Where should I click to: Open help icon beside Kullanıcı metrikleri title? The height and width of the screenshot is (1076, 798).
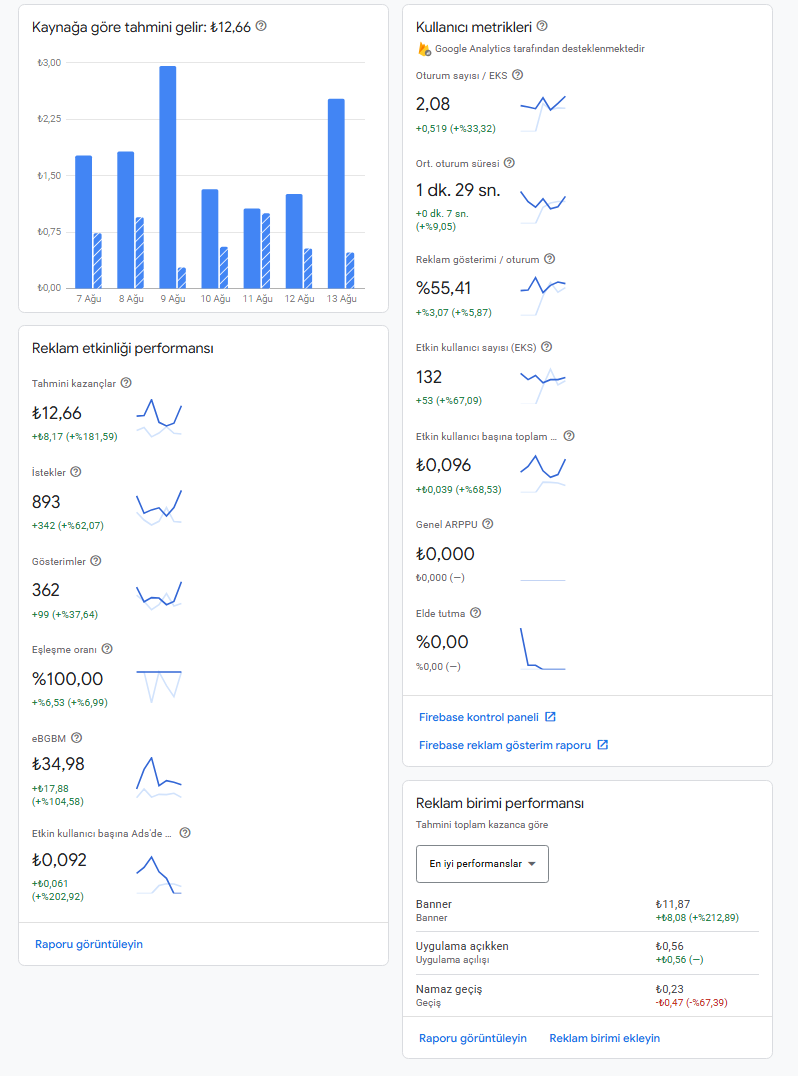542,26
